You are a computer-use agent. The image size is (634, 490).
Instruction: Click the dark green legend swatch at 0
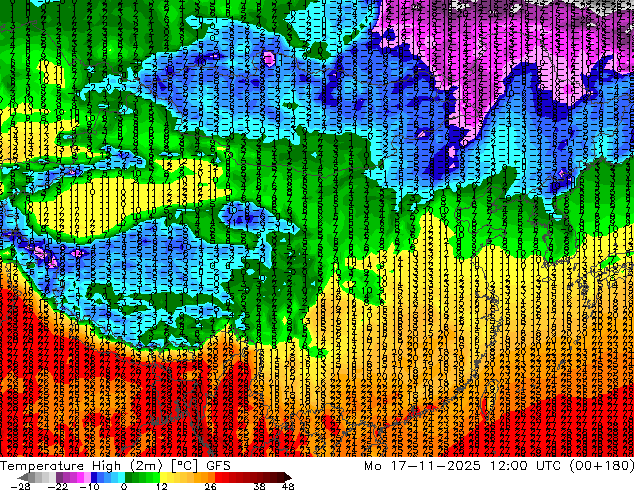pyautogui.click(x=129, y=477)
